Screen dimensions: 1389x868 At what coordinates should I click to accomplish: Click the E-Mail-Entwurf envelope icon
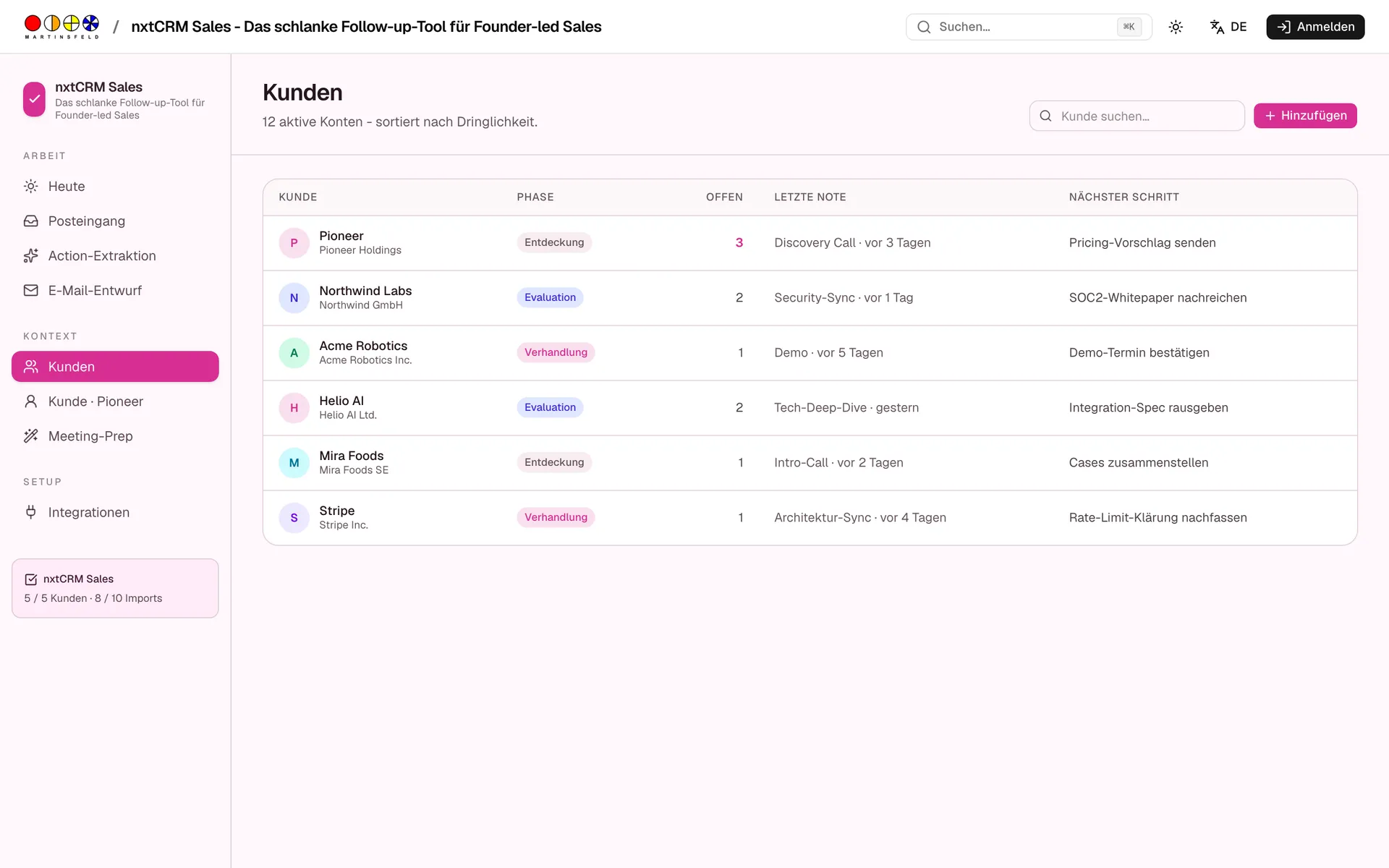click(x=30, y=291)
